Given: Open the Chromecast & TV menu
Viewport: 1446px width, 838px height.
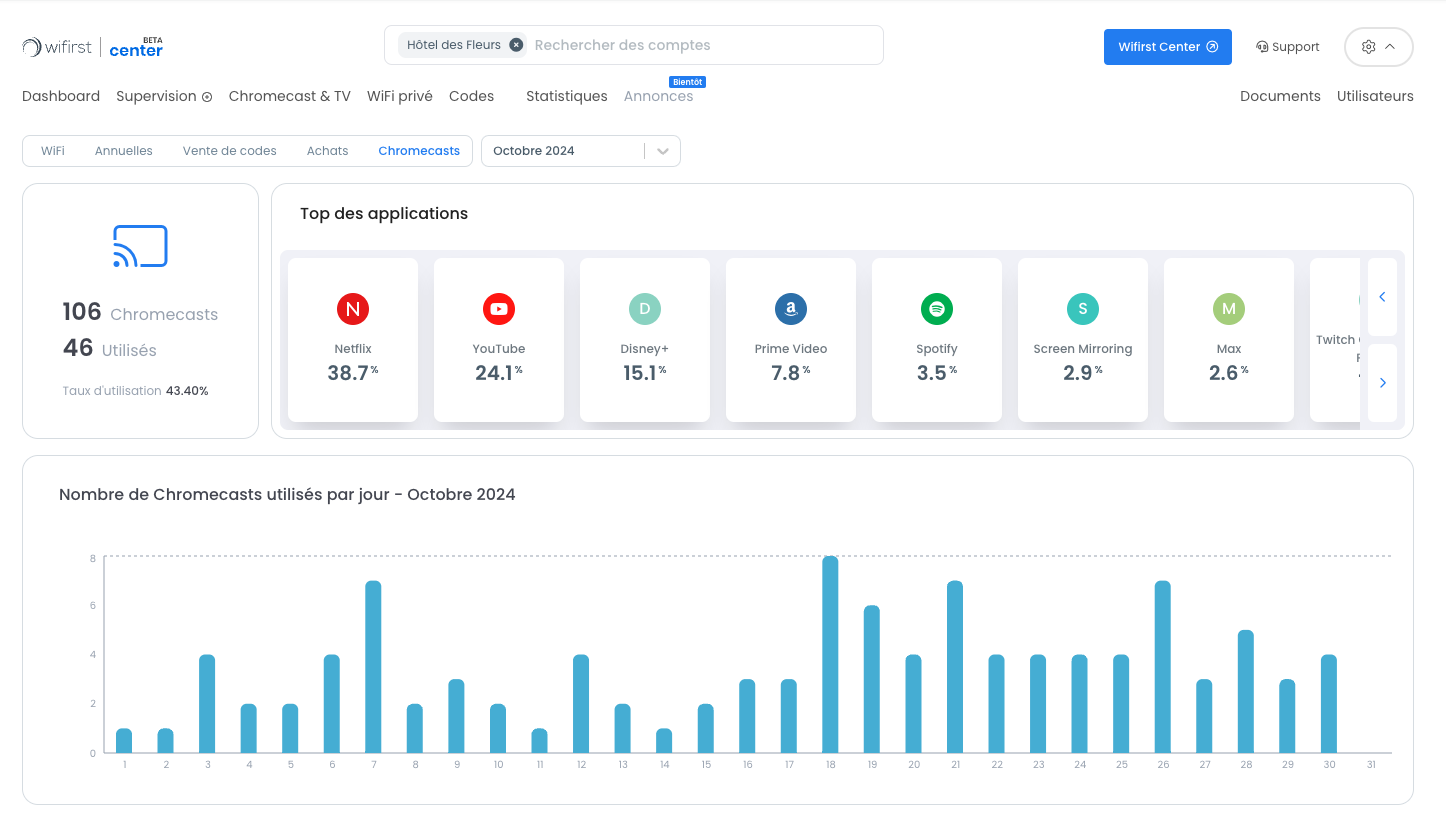Looking at the screenshot, I should (289, 96).
